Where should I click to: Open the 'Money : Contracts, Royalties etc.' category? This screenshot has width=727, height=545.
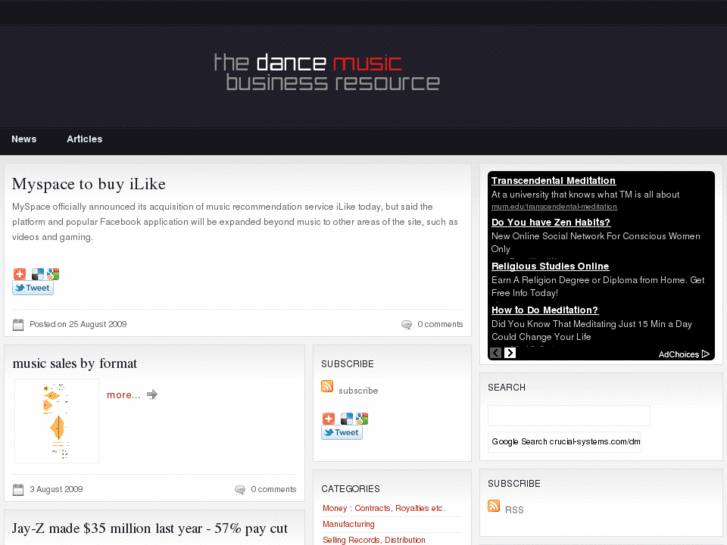pyautogui.click(x=383, y=508)
